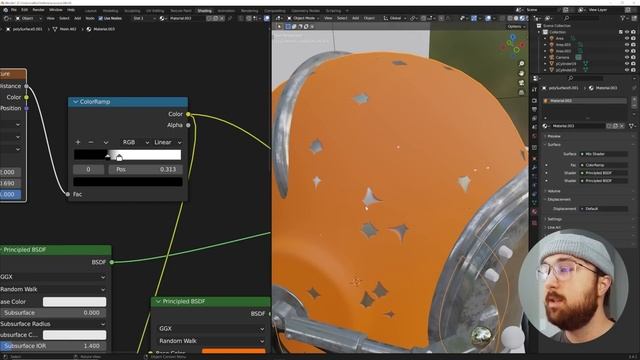Open GGX distribution dropdown in left BSDF

click(53, 277)
